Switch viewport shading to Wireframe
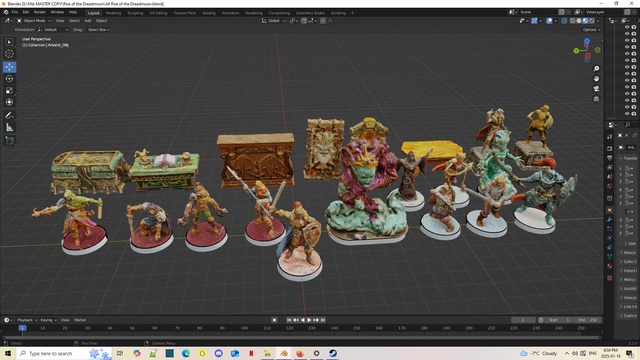This screenshot has width=640, height=360. pyautogui.click(x=572, y=21)
